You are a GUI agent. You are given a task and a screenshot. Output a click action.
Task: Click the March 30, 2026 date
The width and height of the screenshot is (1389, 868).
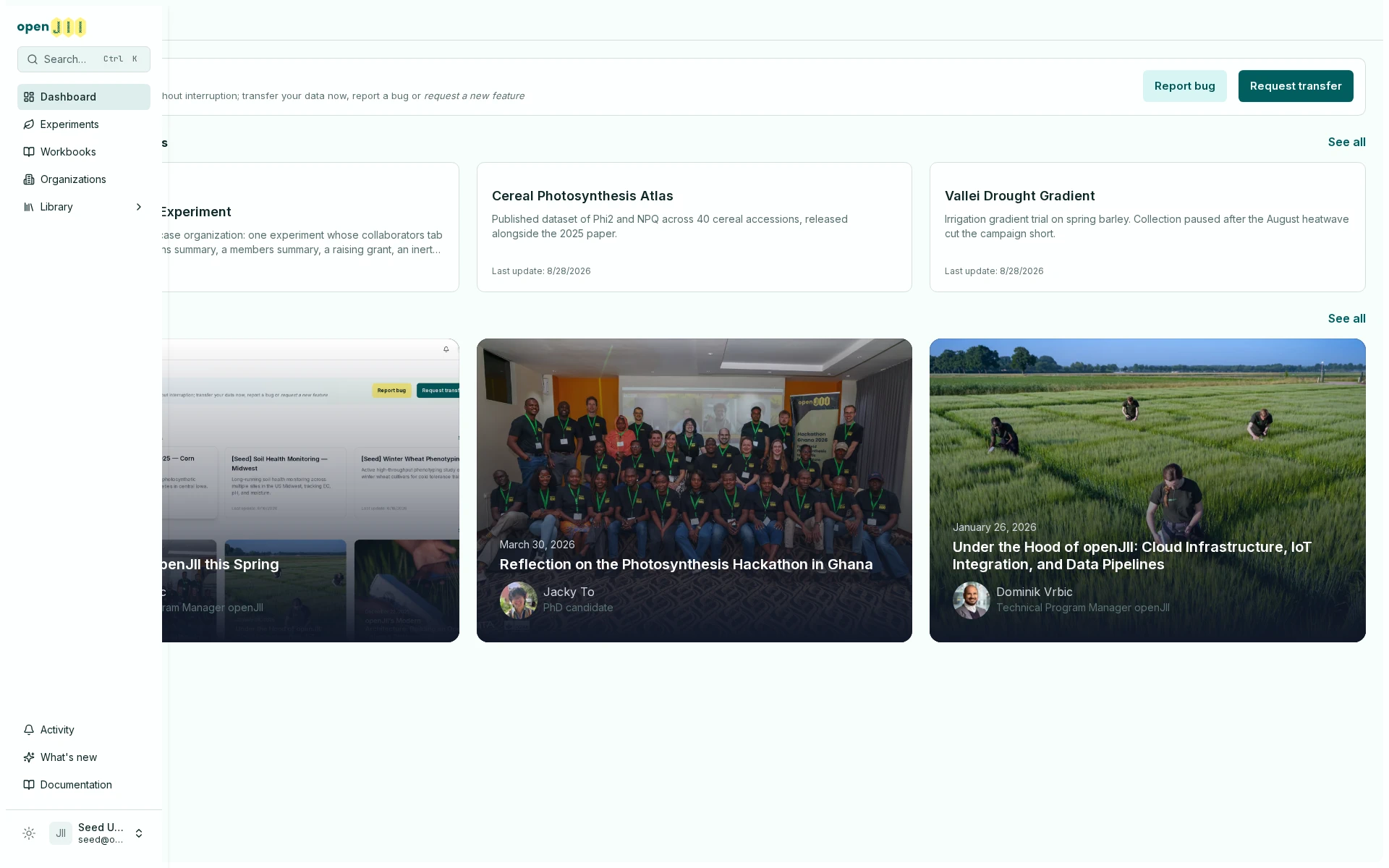coord(537,545)
